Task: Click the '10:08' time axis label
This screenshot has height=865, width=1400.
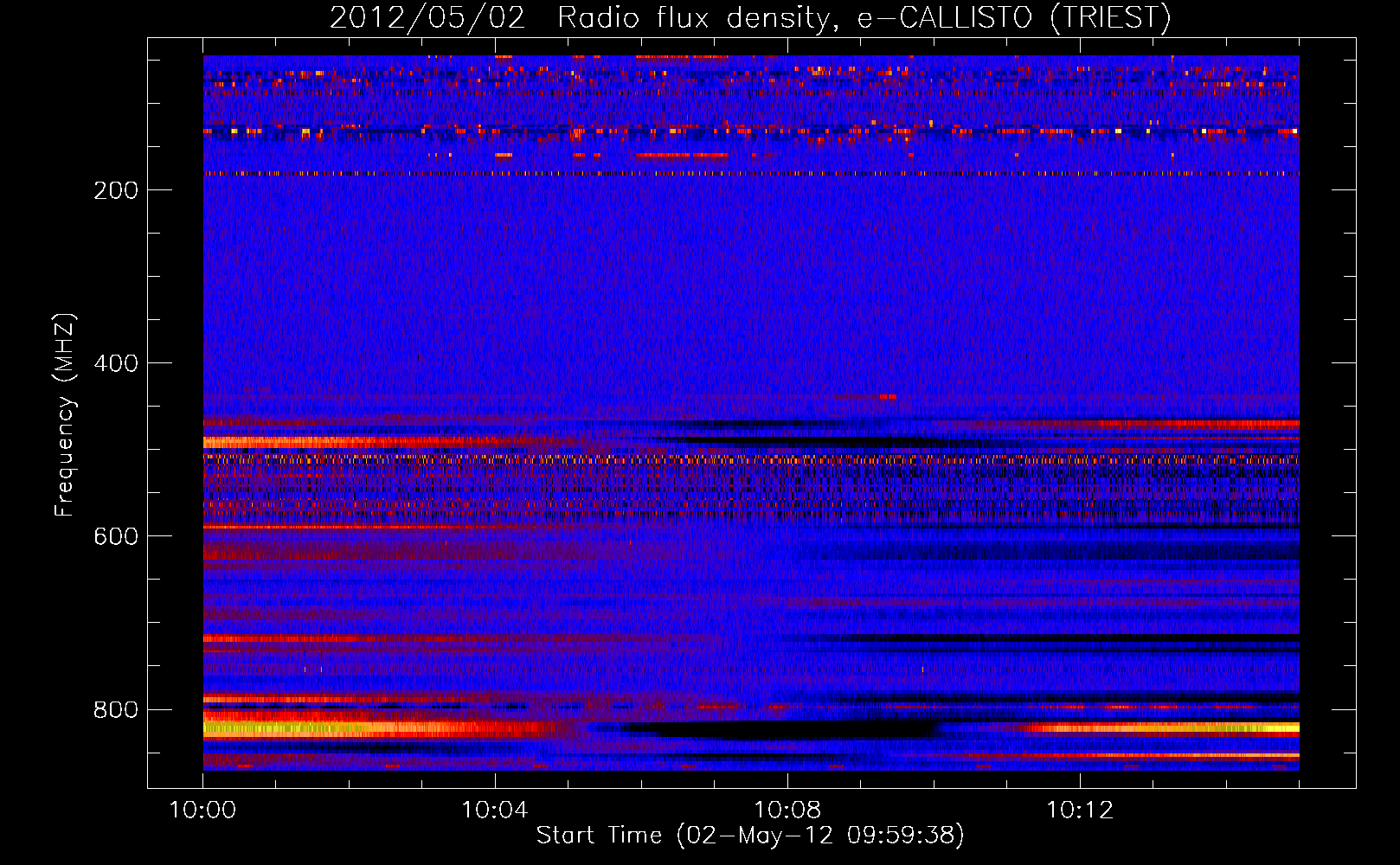Action: click(x=787, y=811)
